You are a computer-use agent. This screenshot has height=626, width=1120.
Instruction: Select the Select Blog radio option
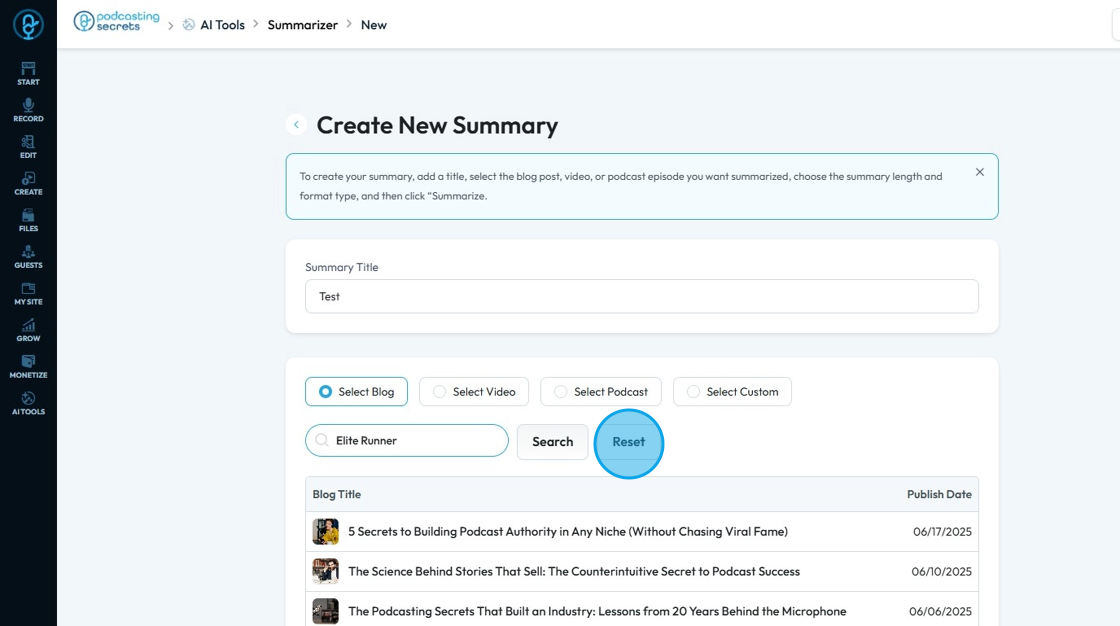click(x=325, y=392)
